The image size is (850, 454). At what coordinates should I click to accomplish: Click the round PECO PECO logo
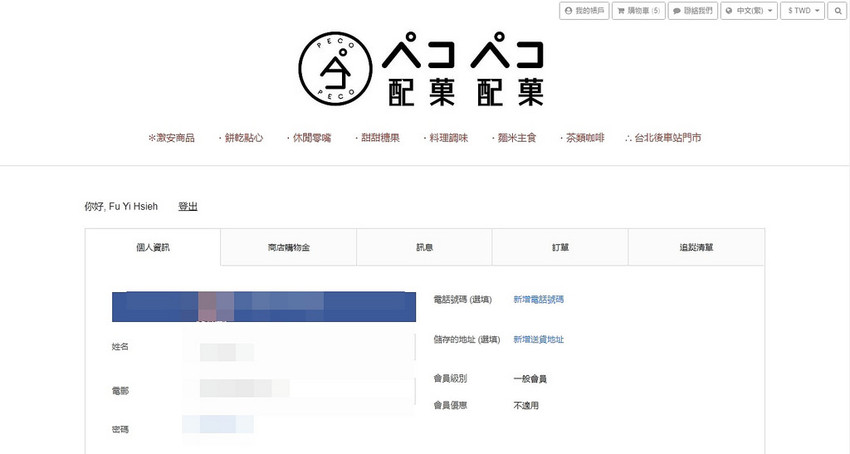(336, 68)
